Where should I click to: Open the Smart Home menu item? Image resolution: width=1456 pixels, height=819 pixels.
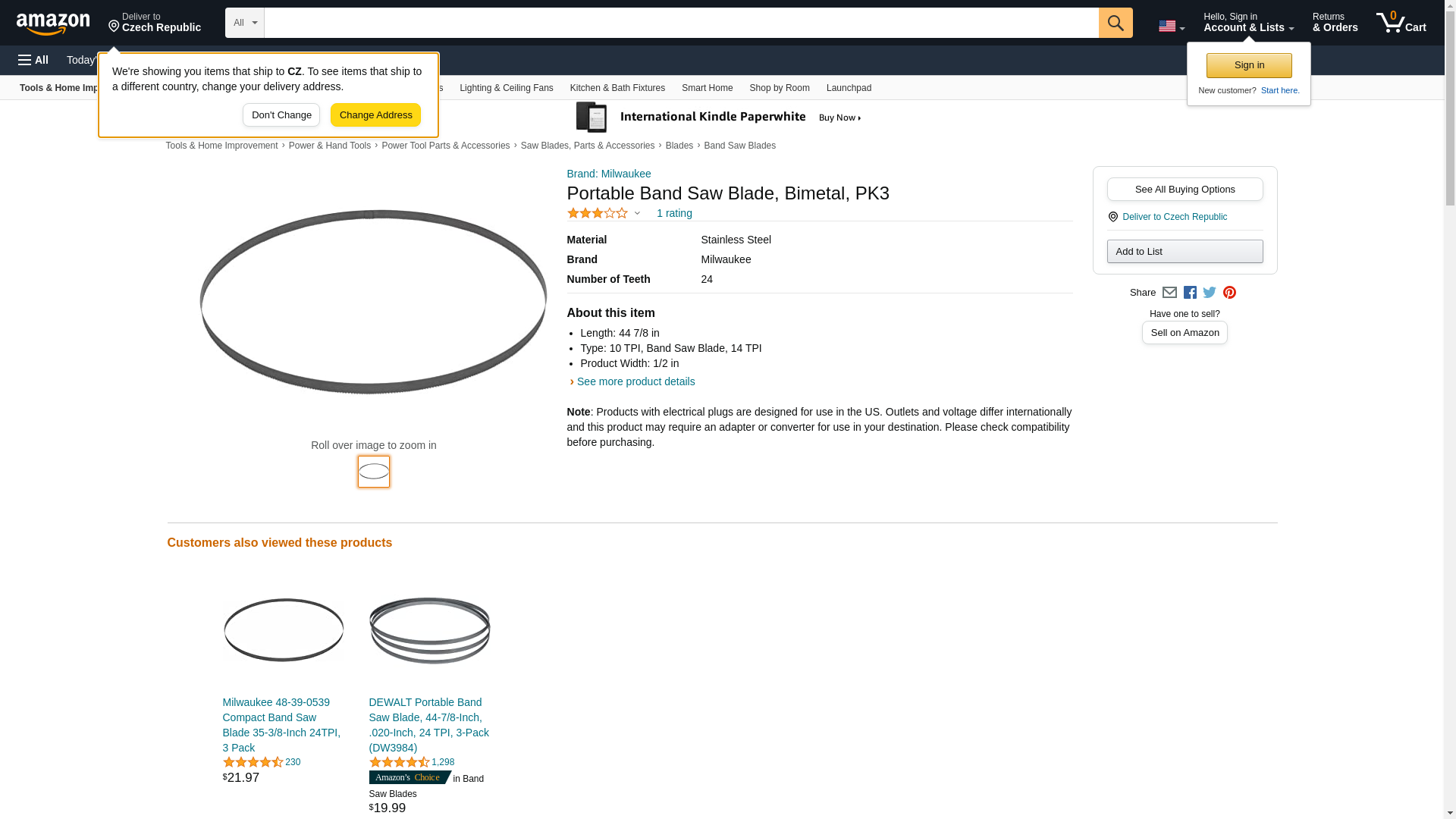pyautogui.click(x=707, y=88)
